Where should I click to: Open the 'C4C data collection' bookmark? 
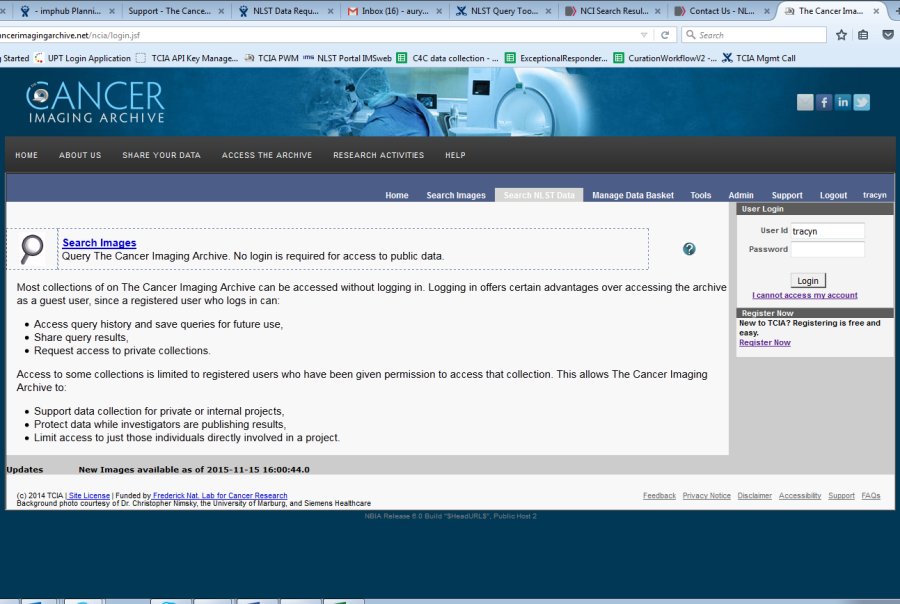click(448, 58)
